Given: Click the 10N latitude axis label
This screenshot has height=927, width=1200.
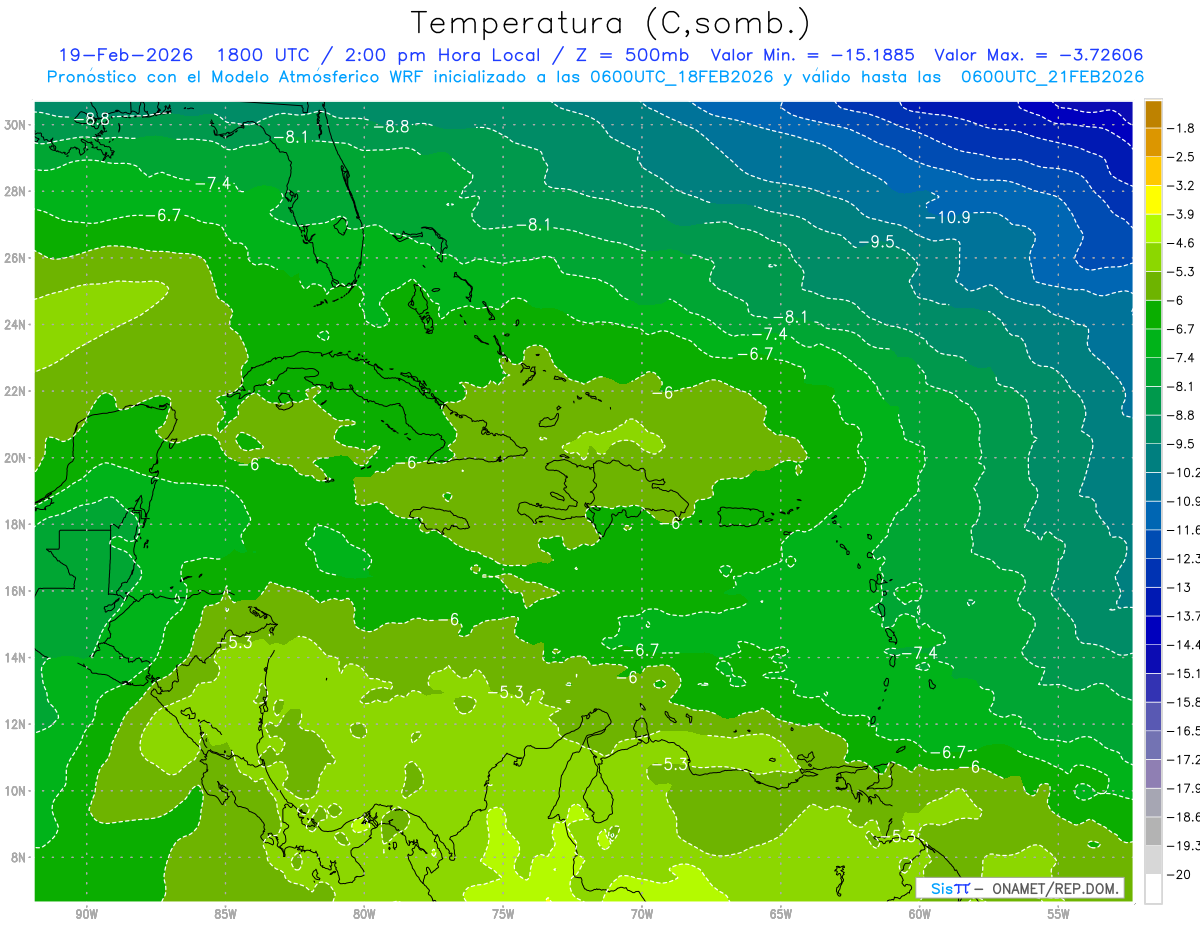Looking at the screenshot, I should click(16, 790).
